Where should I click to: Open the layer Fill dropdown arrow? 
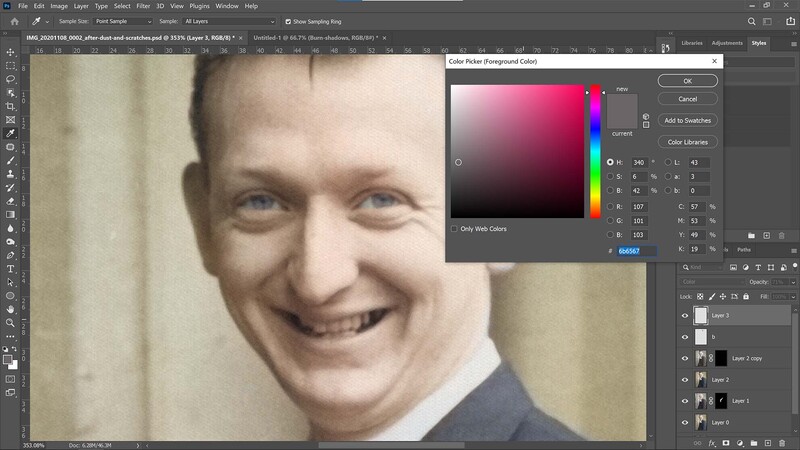click(x=793, y=296)
